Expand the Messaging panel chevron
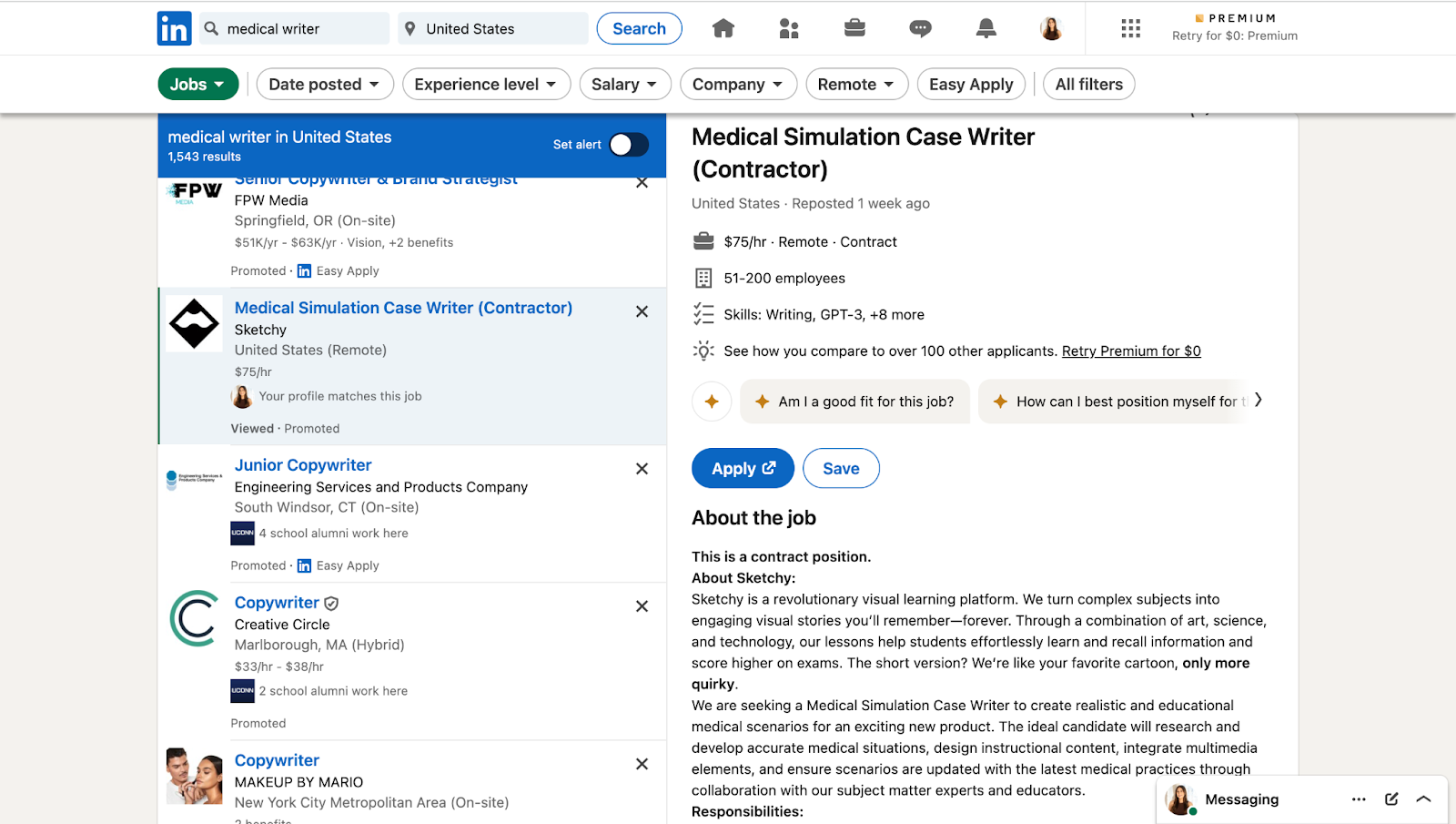This screenshot has height=824, width=1456. 1424,799
